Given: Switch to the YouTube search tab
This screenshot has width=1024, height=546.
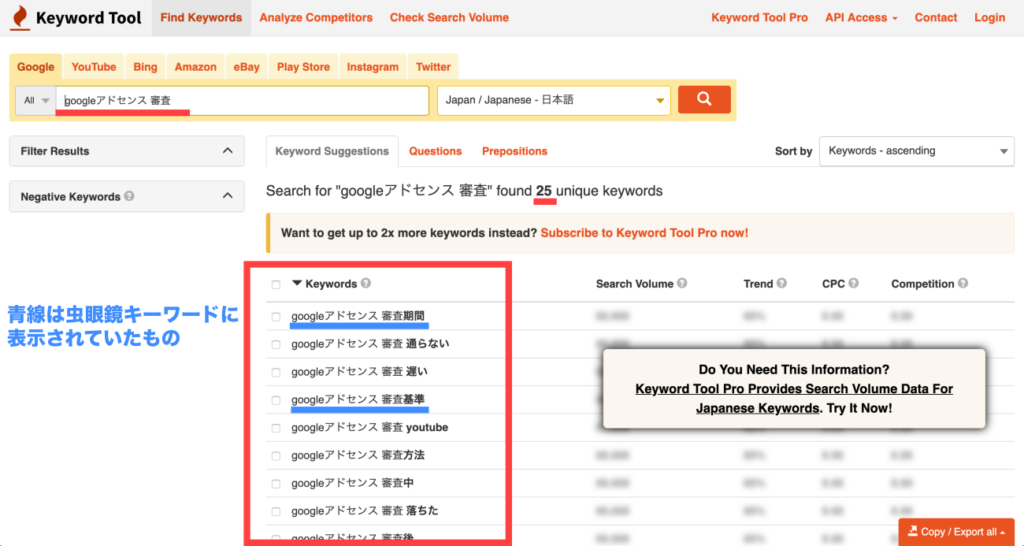Looking at the screenshot, I should (93, 67).
